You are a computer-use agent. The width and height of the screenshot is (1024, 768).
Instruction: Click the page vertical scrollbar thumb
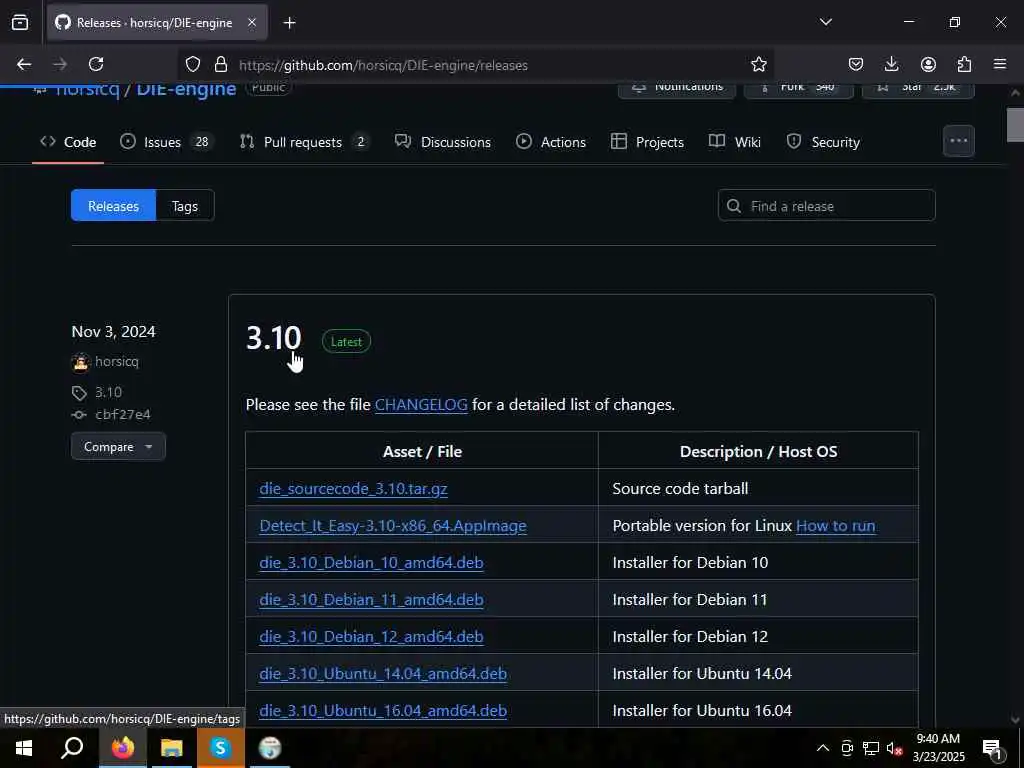click(1015, 125)
